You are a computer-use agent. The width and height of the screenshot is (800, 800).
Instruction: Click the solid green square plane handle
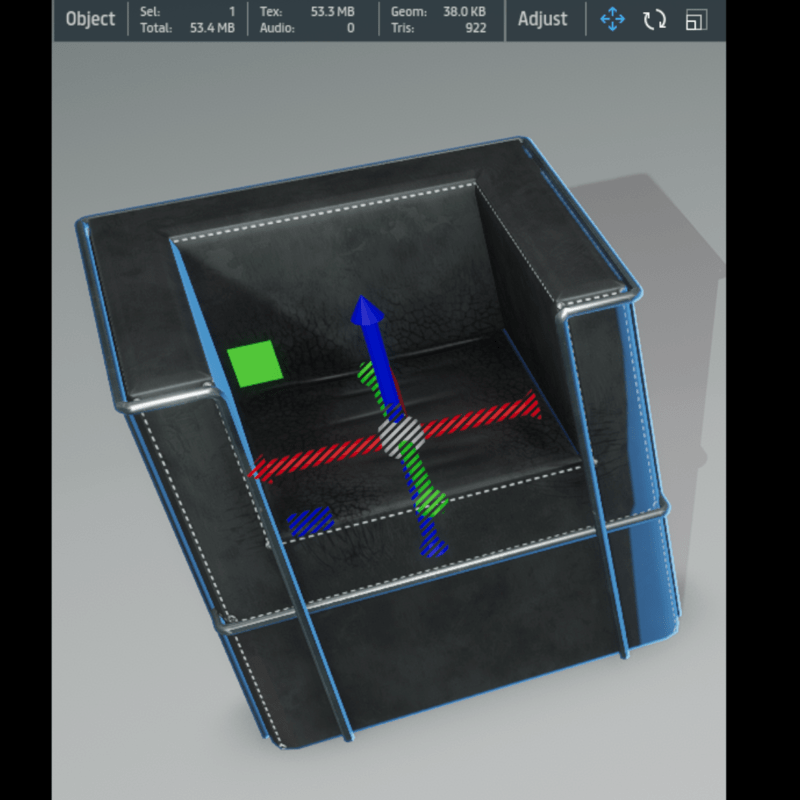(254, 363)
